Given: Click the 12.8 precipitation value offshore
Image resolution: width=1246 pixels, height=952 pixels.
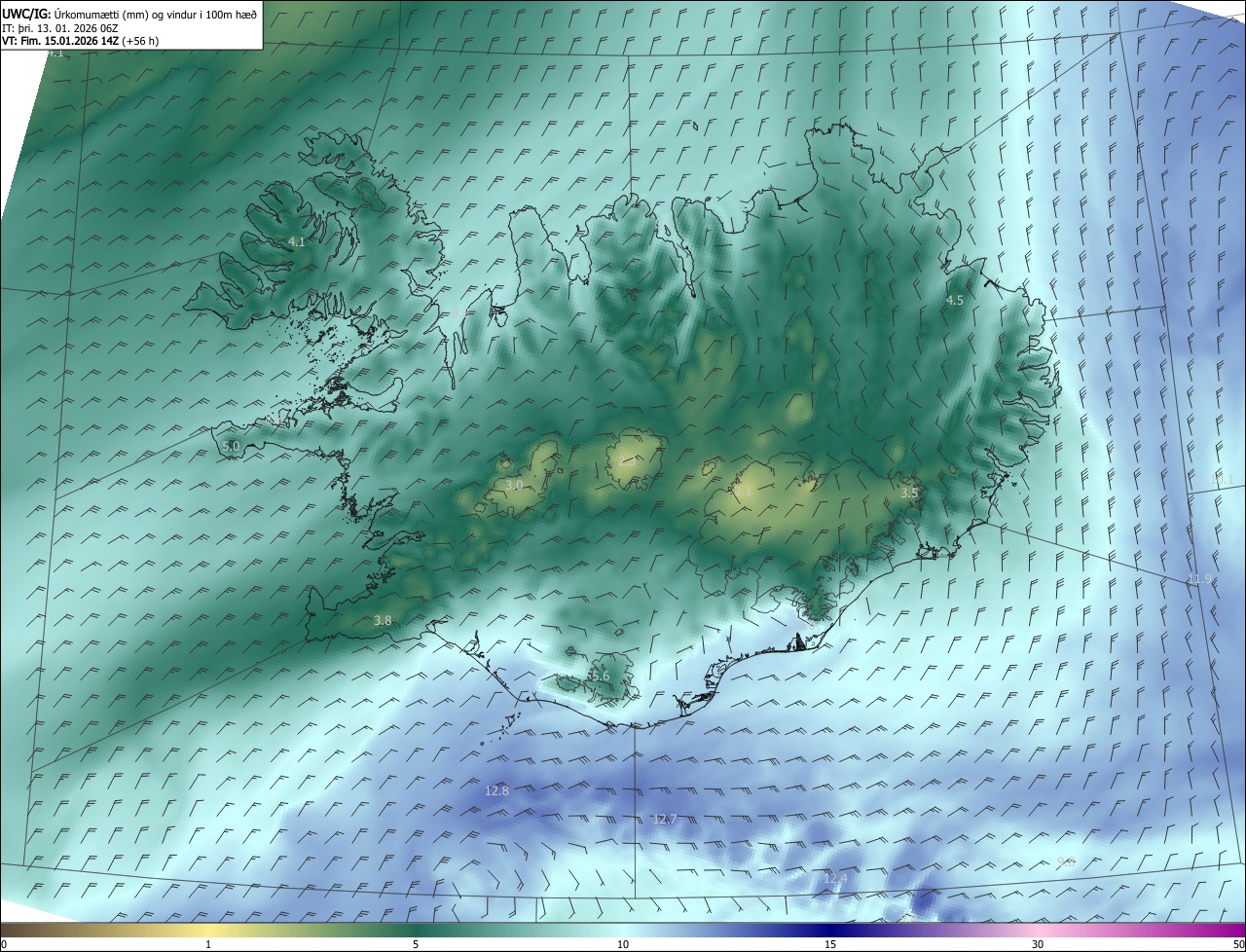Looking at the screenshot, I should tap(496, 791).
